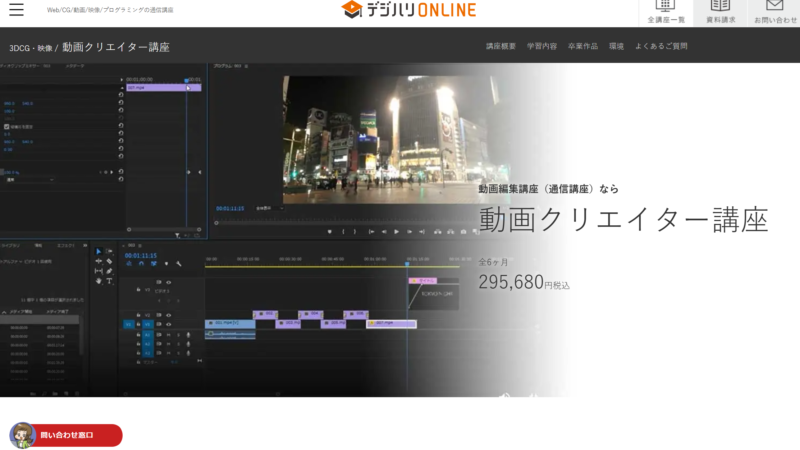This screenshot has height=450, width=800.
Task: Click the 3DCG・映像 breadcrumb link
Action: click(31, 48)
